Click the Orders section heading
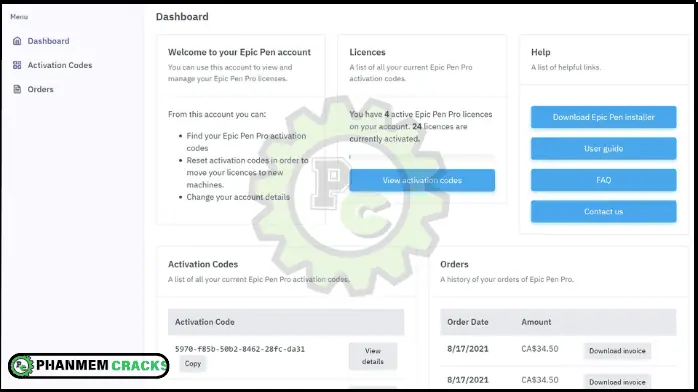This screenshot has width=698, height=392. pyautogui.click(x=454, y=264)
